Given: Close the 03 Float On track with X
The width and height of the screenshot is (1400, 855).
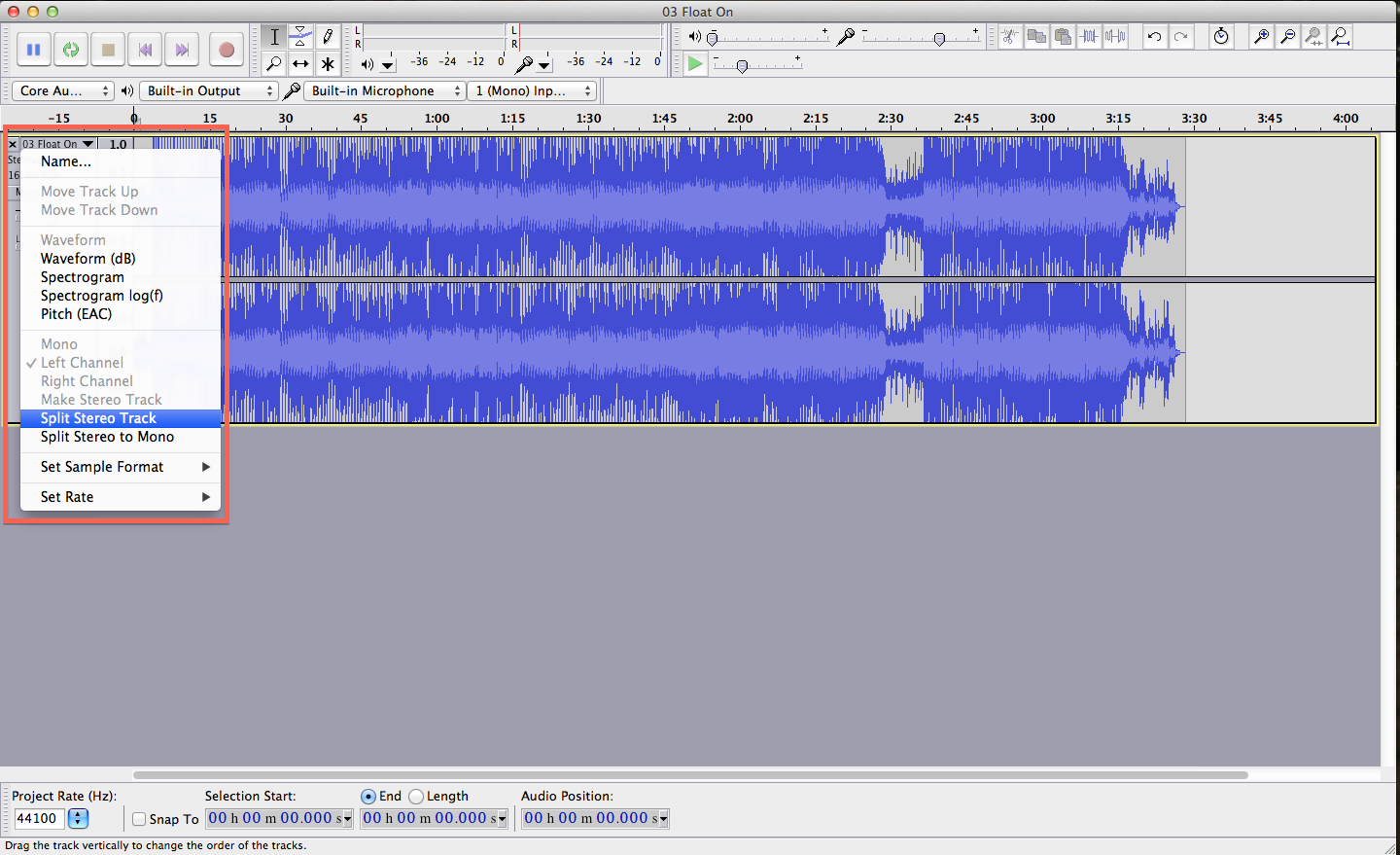Looking at the screenshot, I should pos(13,144).
